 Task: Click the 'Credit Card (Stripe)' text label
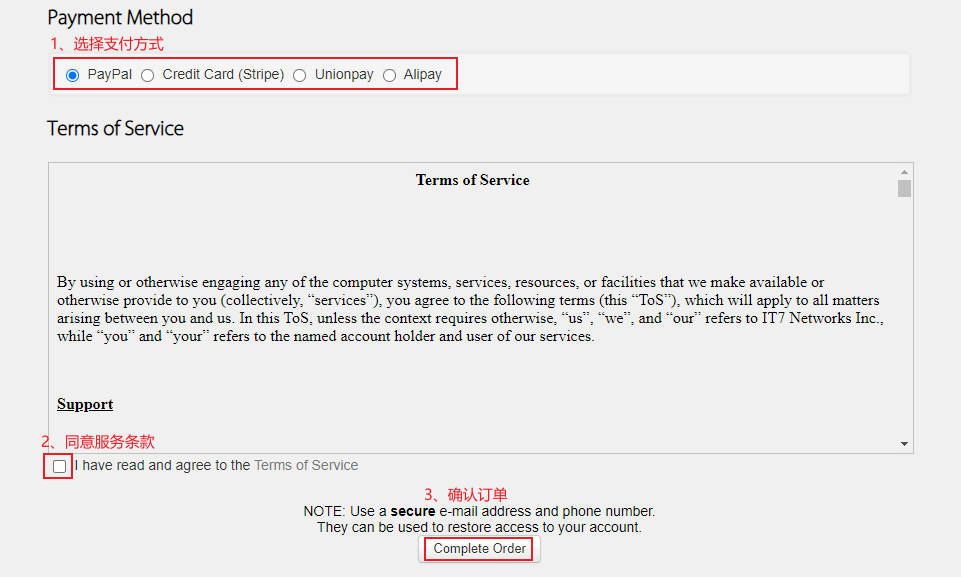click(223, 75)
